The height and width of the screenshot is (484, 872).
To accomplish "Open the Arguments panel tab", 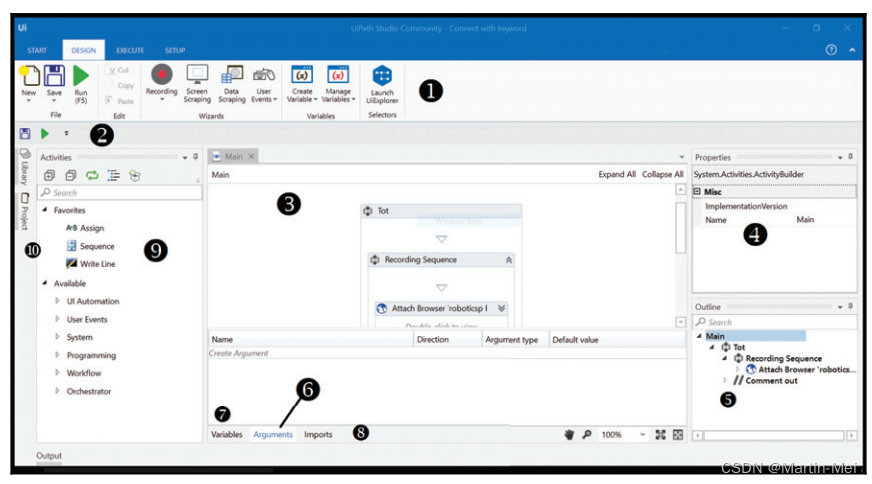I will 272,434.
